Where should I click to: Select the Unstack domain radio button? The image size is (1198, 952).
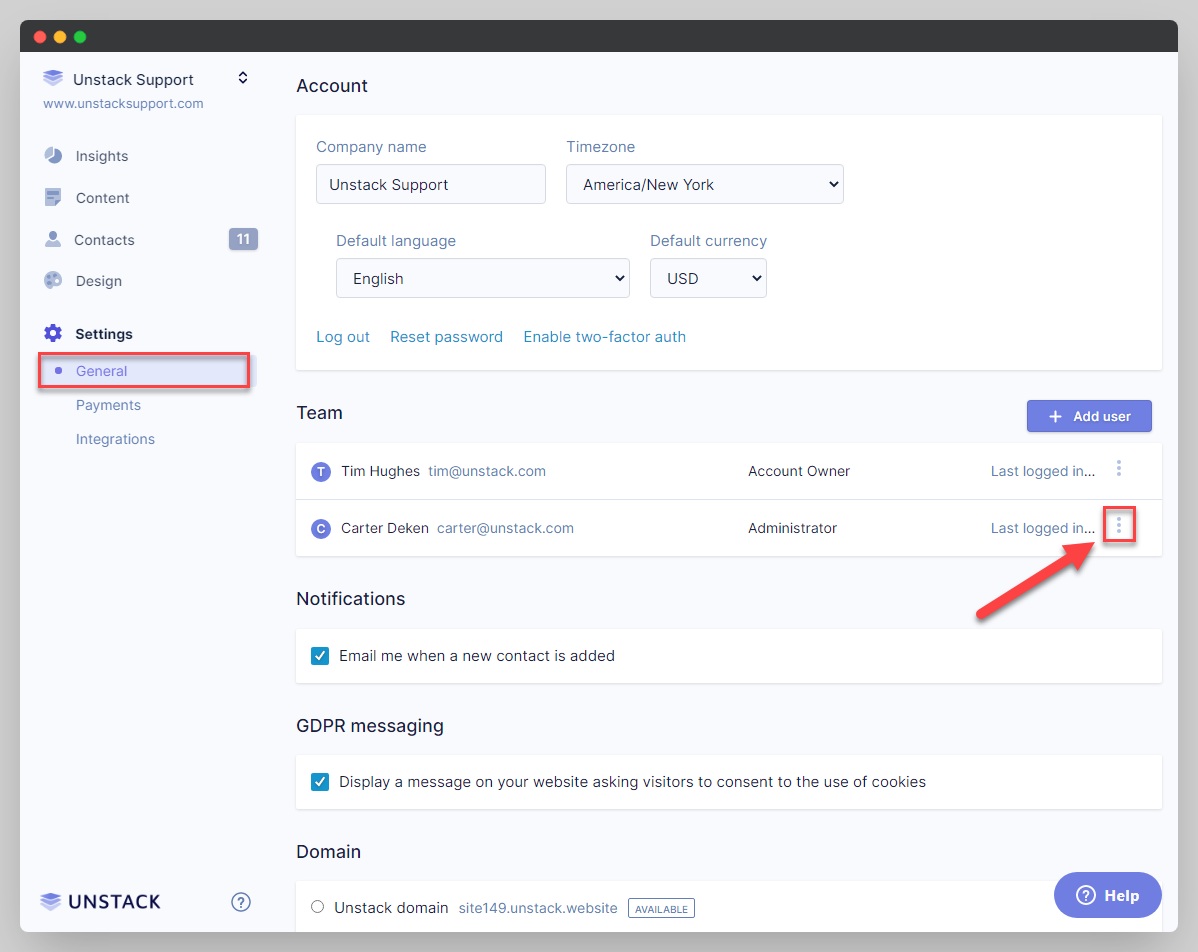pos(318,907)
